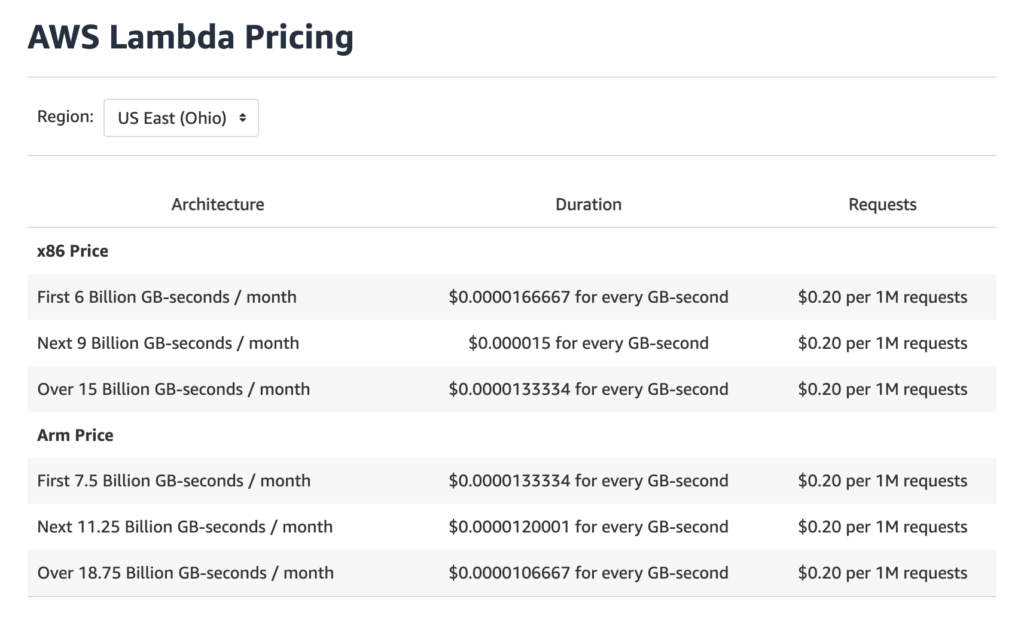
Task: Select the Requests column header
Action: [882, 204]
